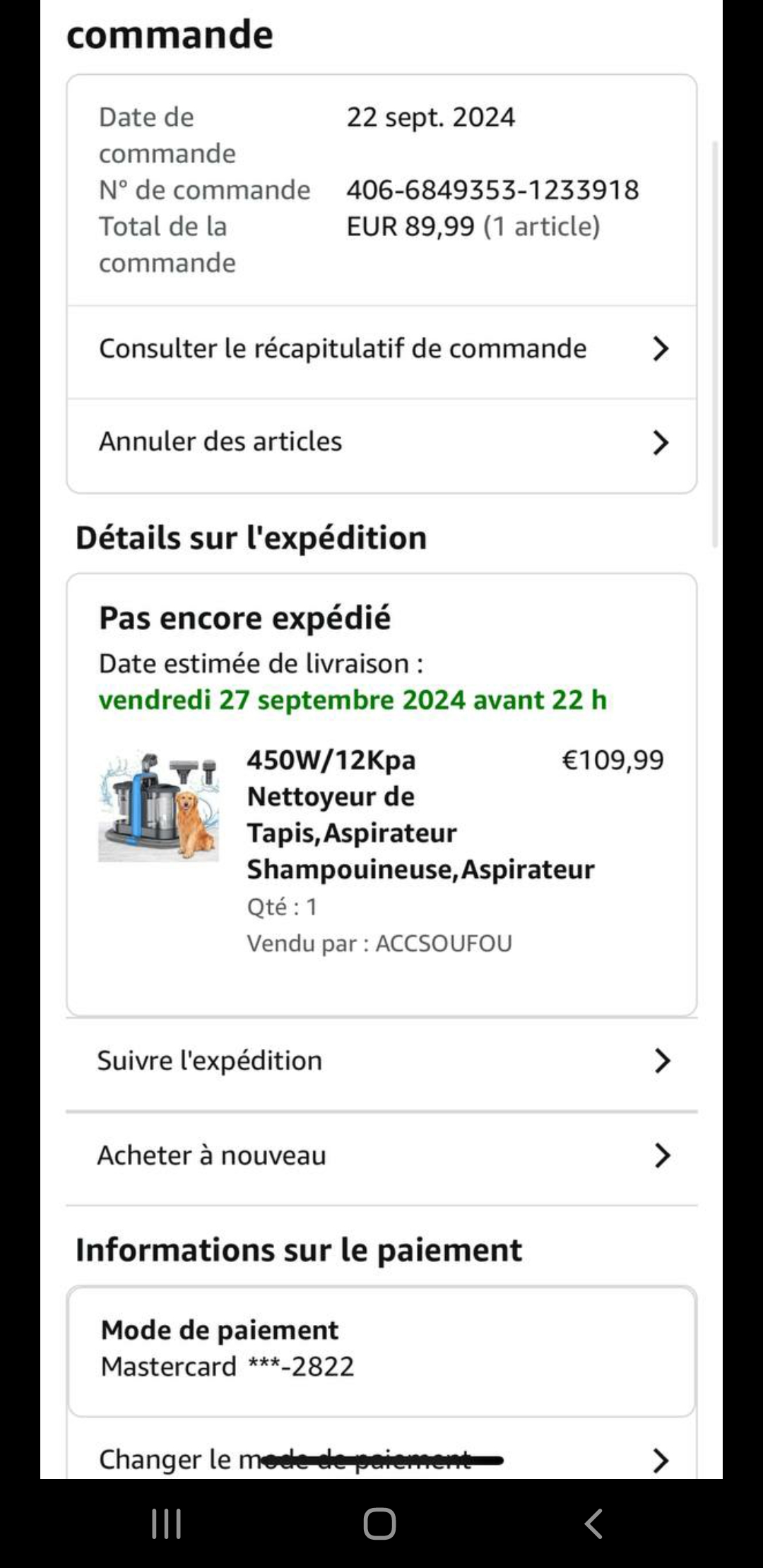Image resolution: width=763 pixels, height=1568 pixels.
Task: Choose Acheter à nouveau
Action: tap(212, 1156)
